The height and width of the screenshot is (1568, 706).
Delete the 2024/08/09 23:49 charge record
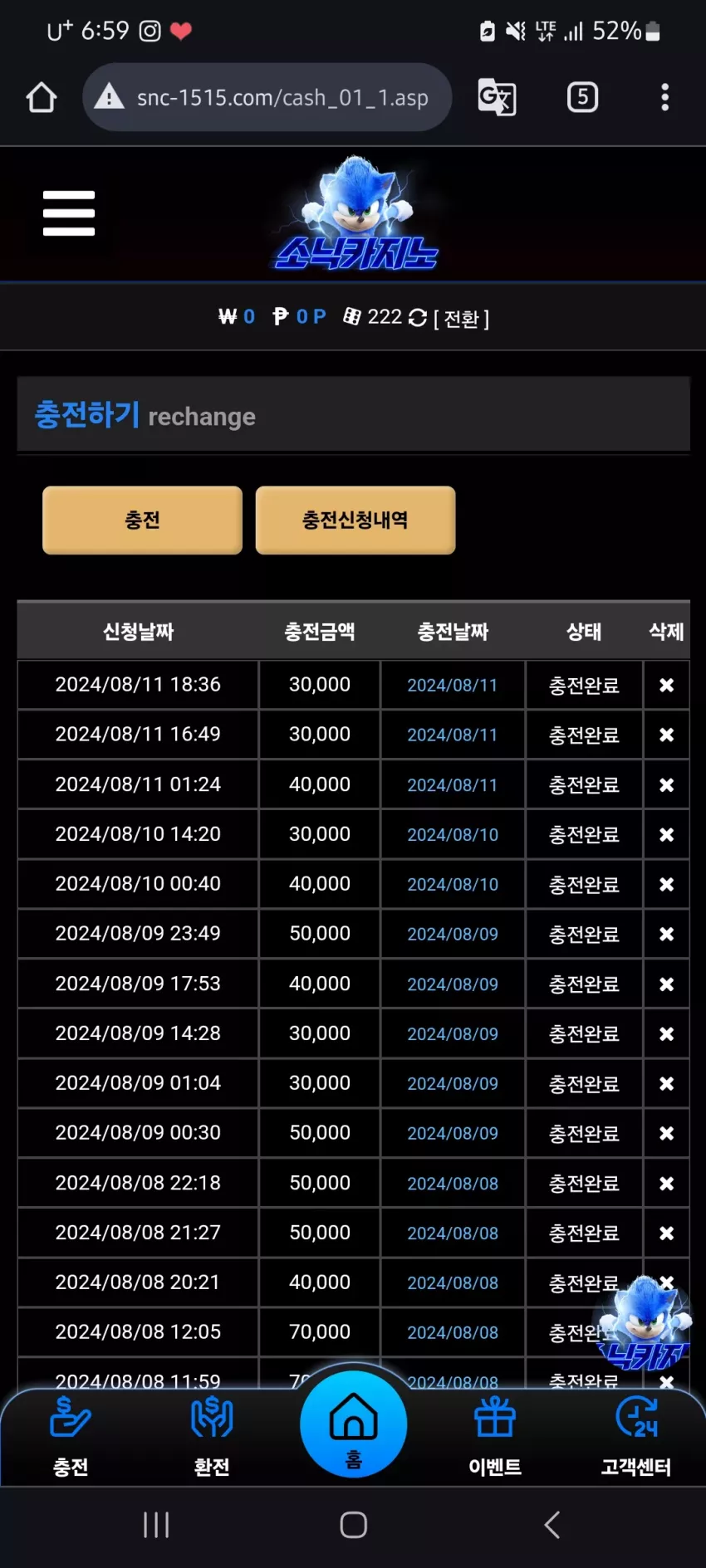pos(666,934)
